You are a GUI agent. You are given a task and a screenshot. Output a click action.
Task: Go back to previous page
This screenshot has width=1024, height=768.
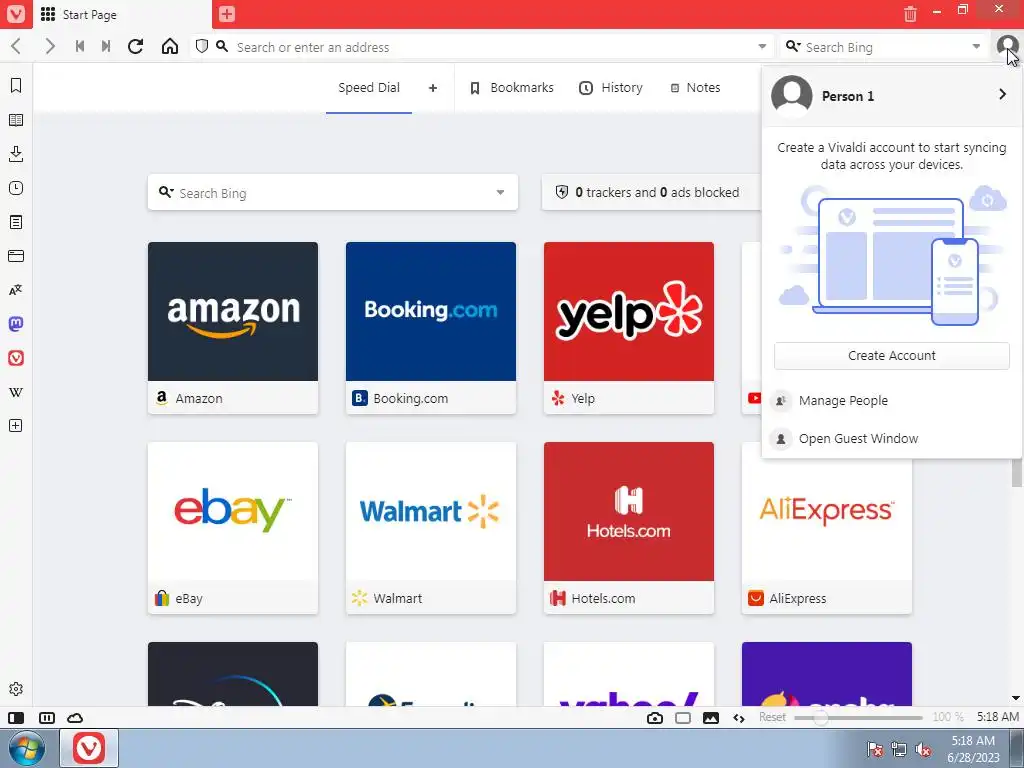(16, 46)
